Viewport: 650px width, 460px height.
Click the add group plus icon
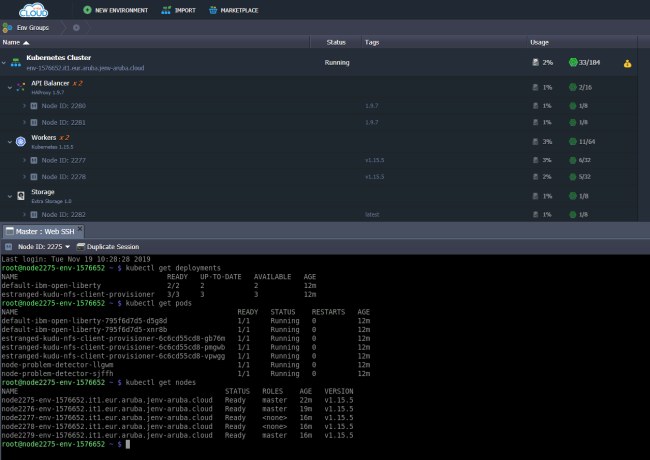[x=76, y=27]
